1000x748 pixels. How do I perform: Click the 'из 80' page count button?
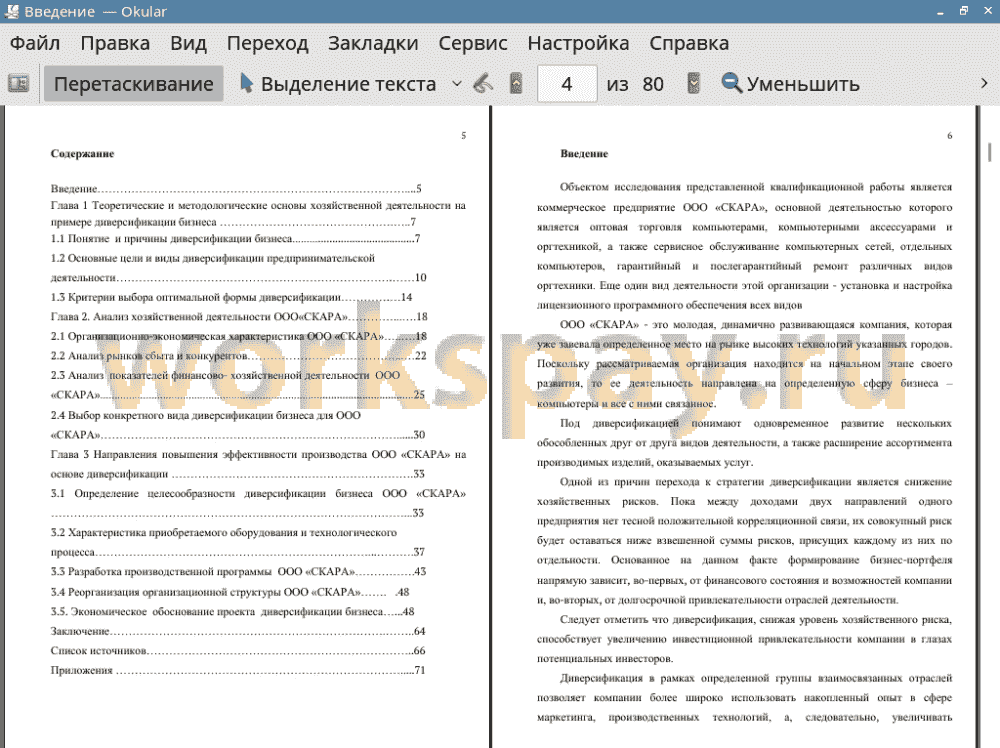click(x=635, y=84)
